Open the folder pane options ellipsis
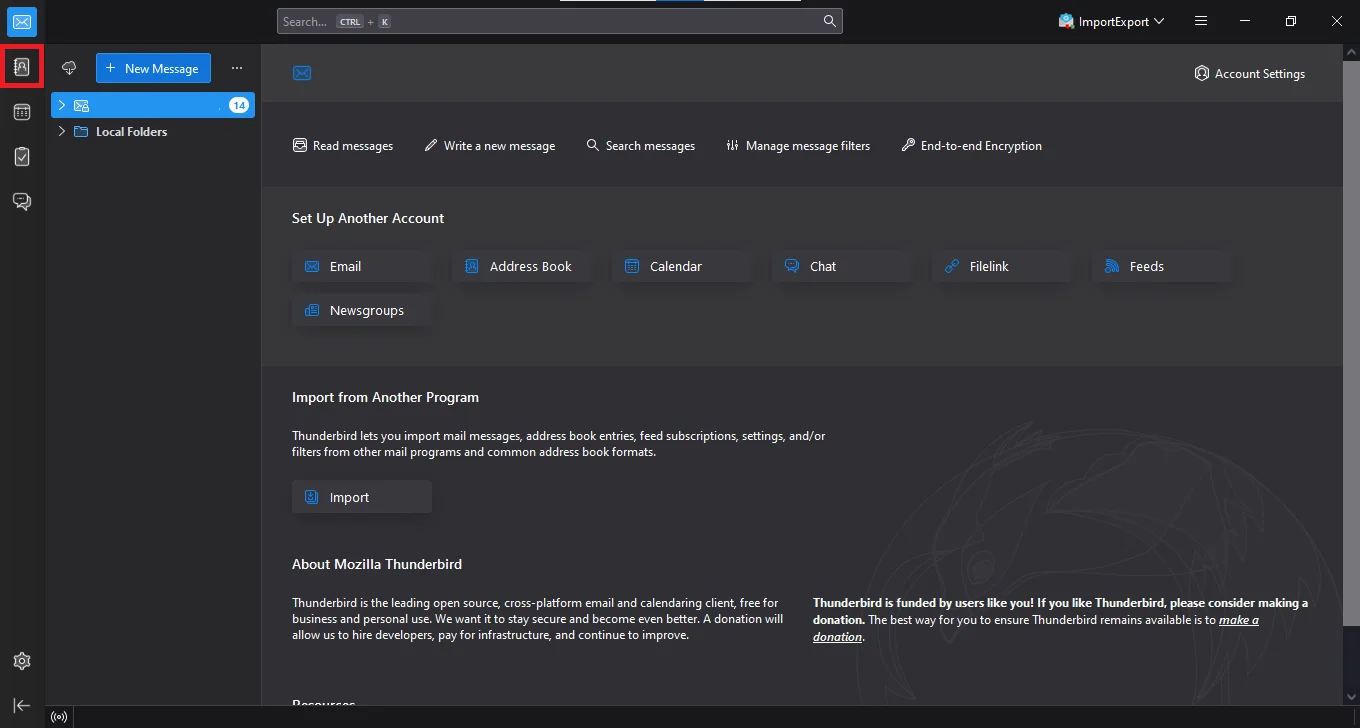Screen dimensions: 1360x728 pos(237,68)
